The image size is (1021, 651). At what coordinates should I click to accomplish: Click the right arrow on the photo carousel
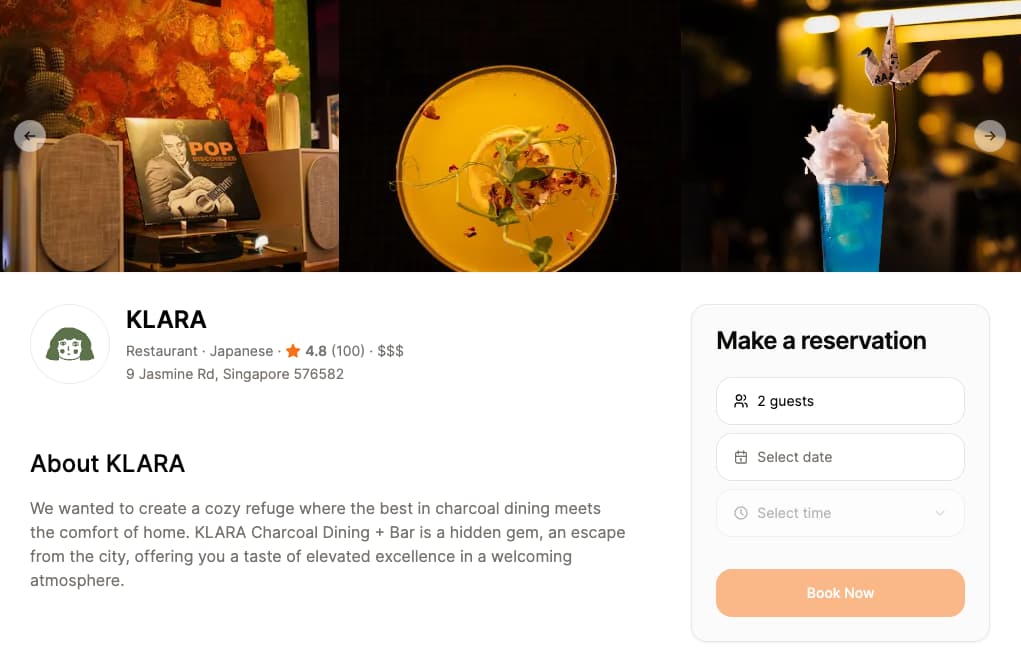click(x=990, y=135)
